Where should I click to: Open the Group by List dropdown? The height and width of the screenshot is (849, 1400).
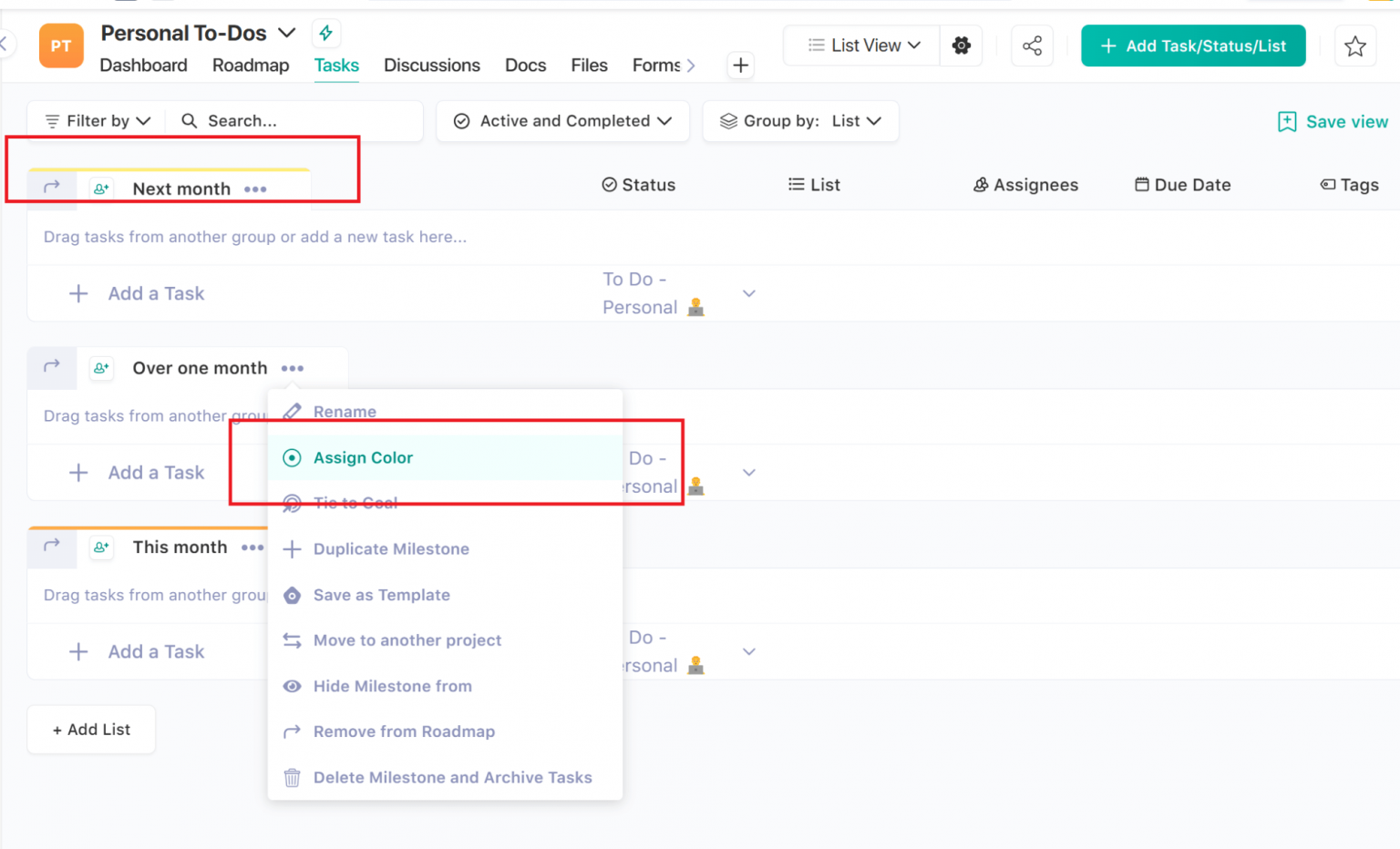point(800,121)
